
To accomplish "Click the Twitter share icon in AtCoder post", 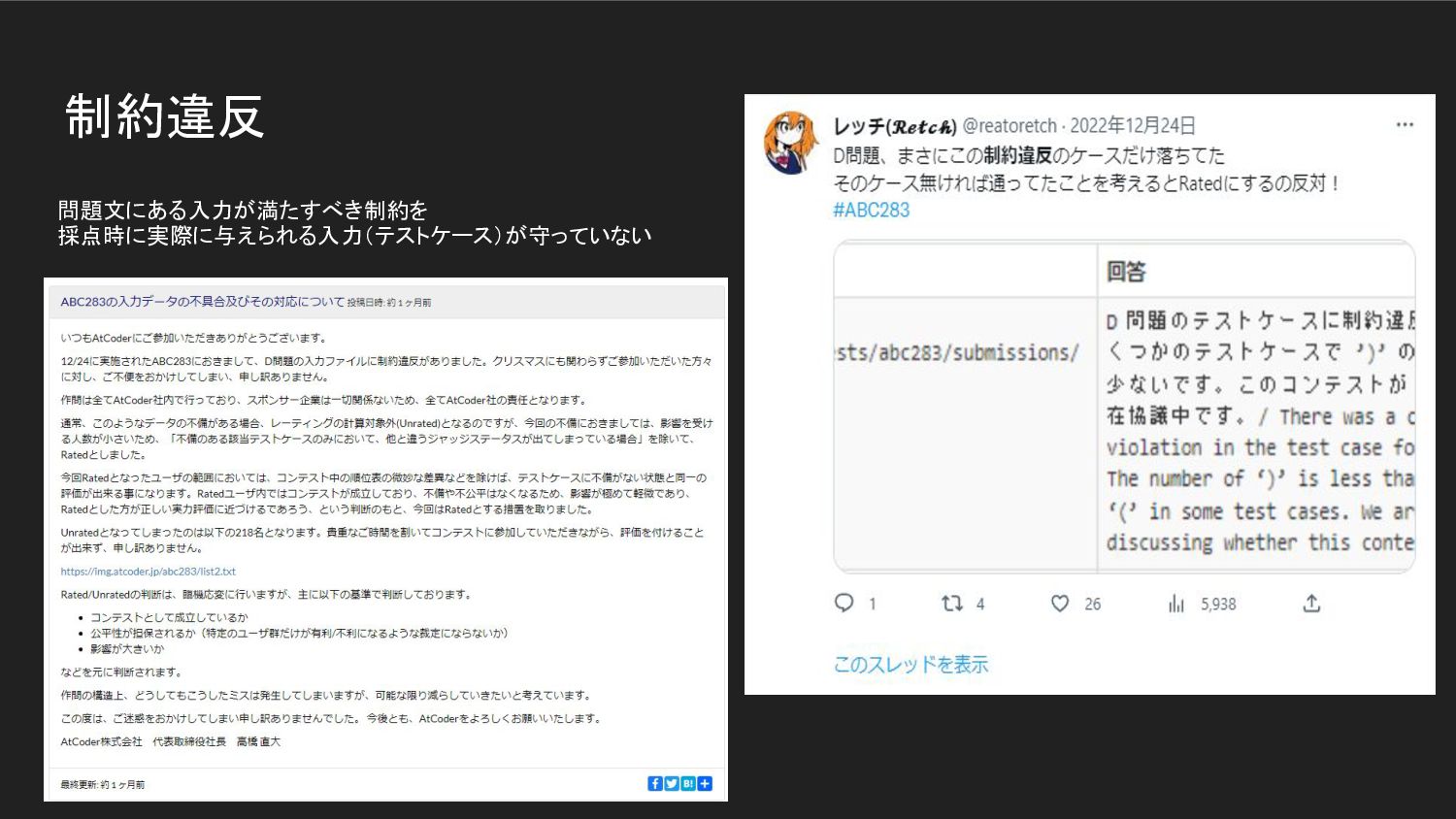I will (x=672, y=783).
